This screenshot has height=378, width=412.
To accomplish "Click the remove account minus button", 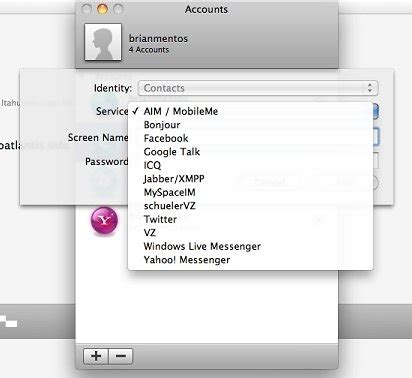I will coord(121,356).
